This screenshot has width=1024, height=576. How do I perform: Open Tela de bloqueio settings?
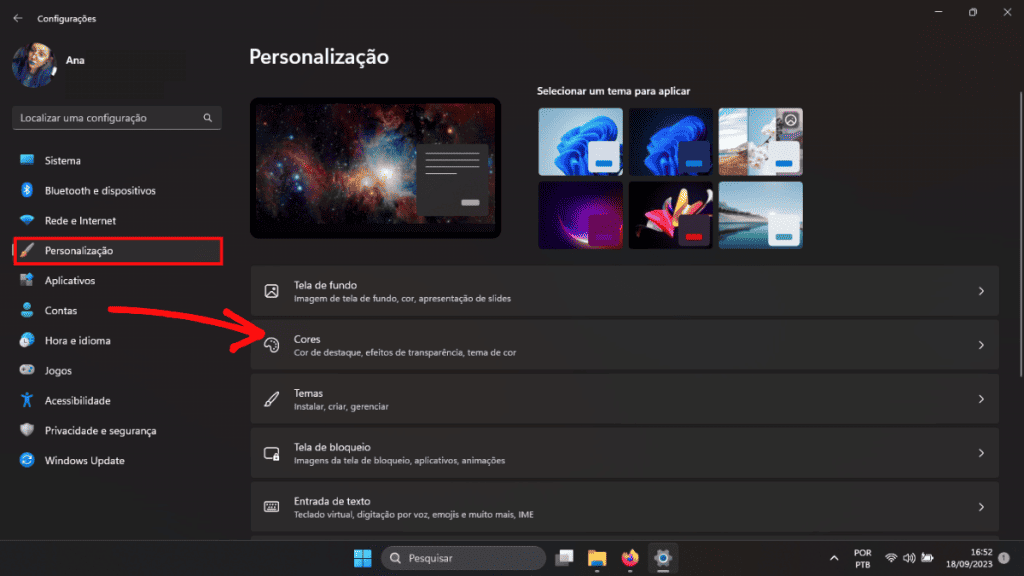[x=625, y=453]
